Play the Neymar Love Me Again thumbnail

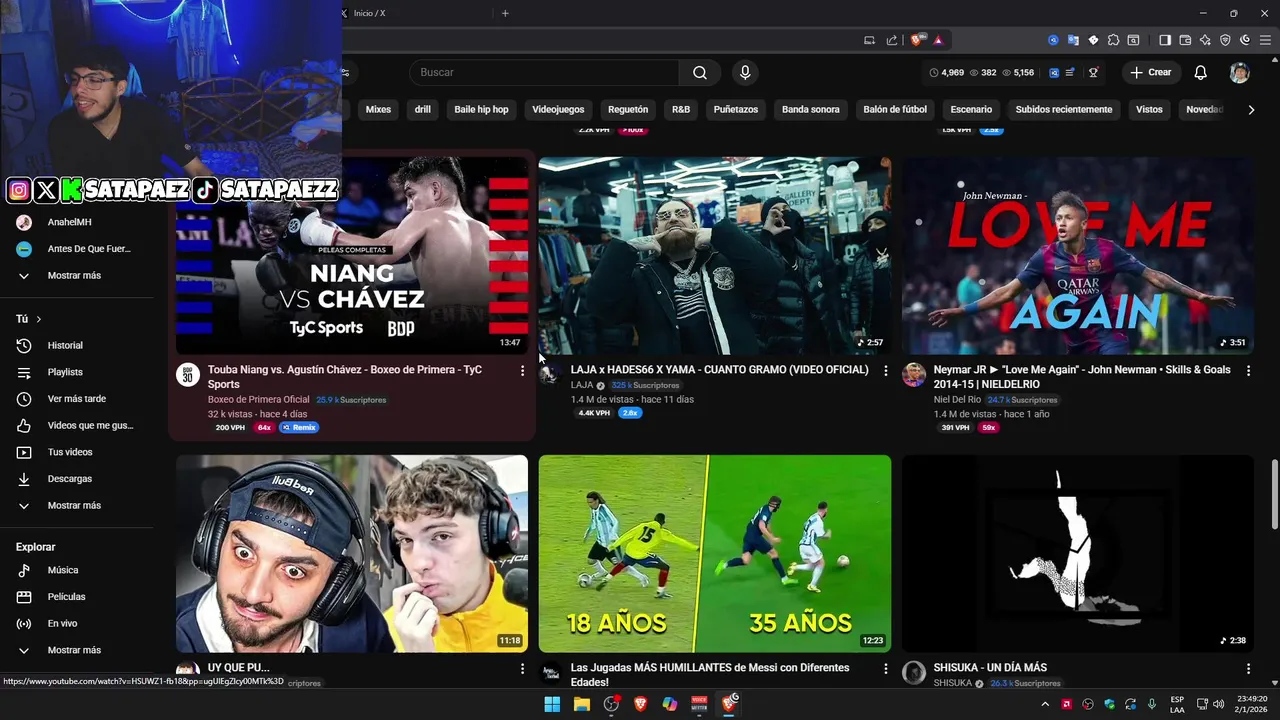1078,255
